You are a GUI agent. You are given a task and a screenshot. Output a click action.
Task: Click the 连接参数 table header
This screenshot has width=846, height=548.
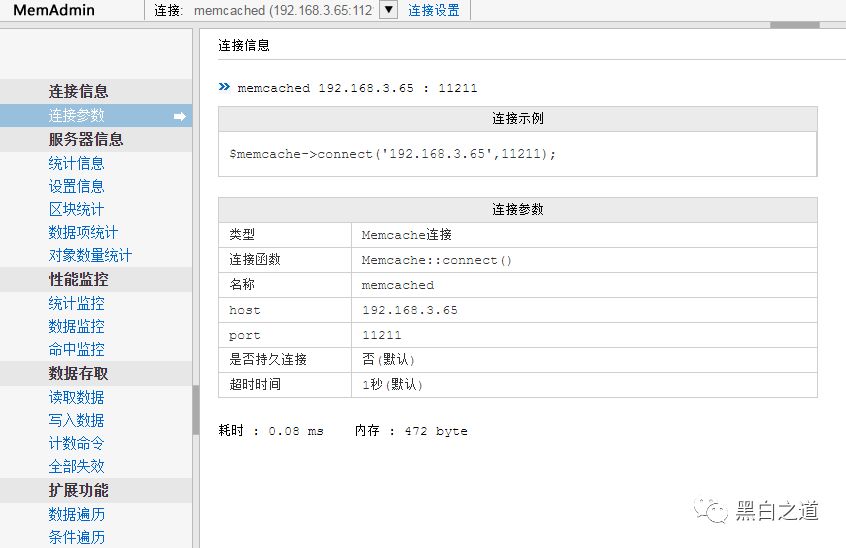click(x=517, y=209)
